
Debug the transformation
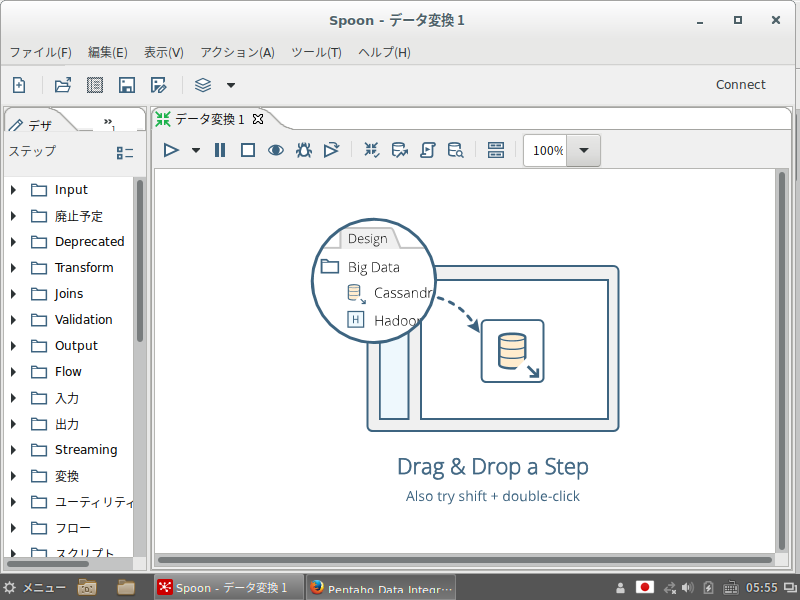coord(302,150)
